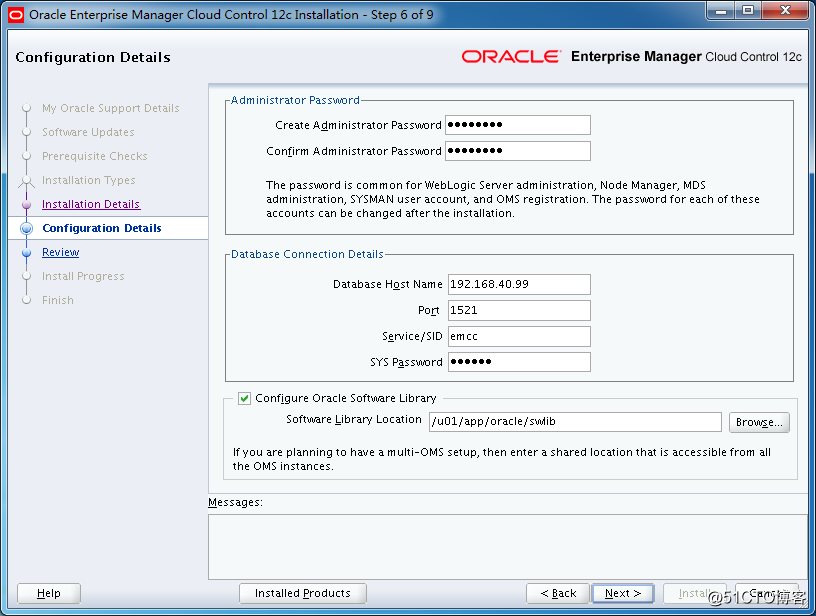
Task: Proceed by clicking Next button
Action: [622, 593]
